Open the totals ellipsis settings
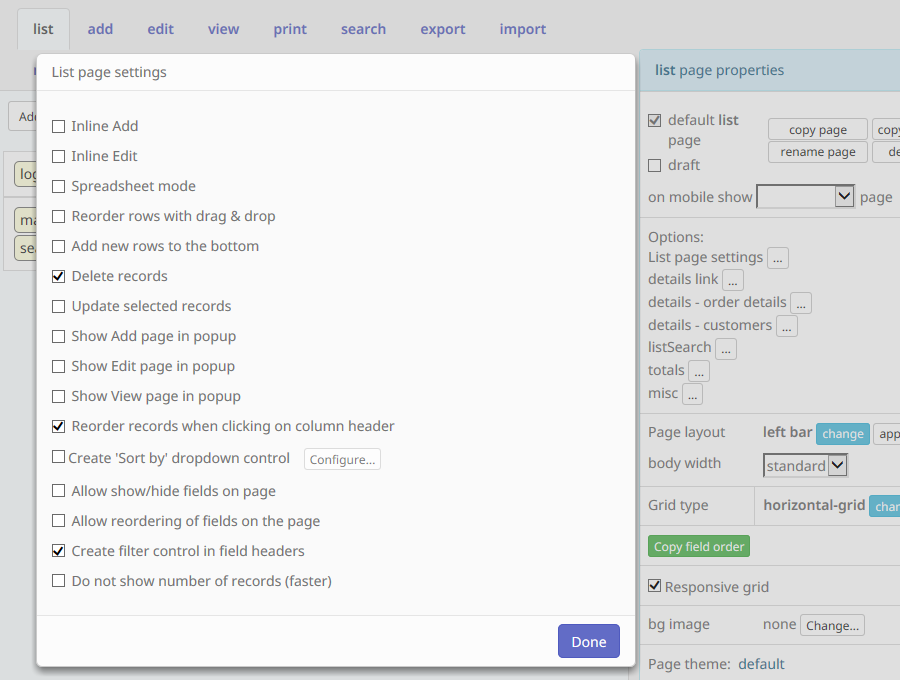The width and height of the screenshot is (900, 680). click(x=699, y=371)
